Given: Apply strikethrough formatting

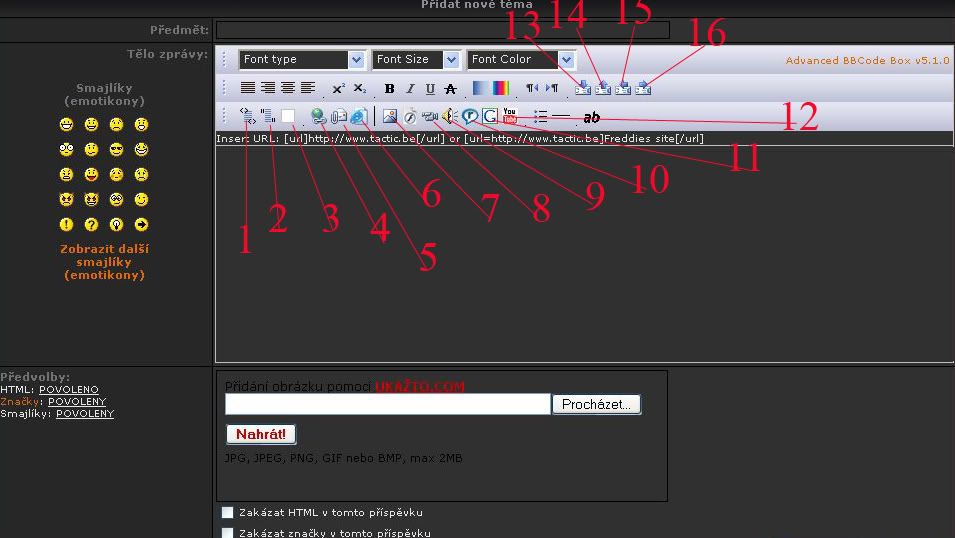Looking at the screenshot, I should point(450,89).
